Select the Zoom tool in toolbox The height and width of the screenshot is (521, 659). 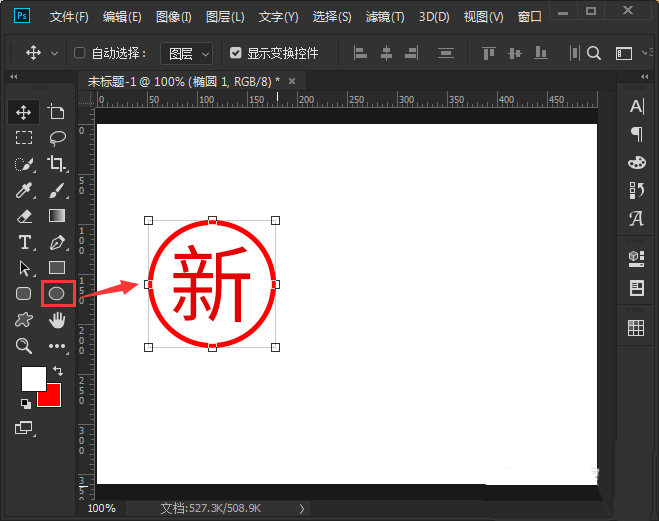pos(24,346)
